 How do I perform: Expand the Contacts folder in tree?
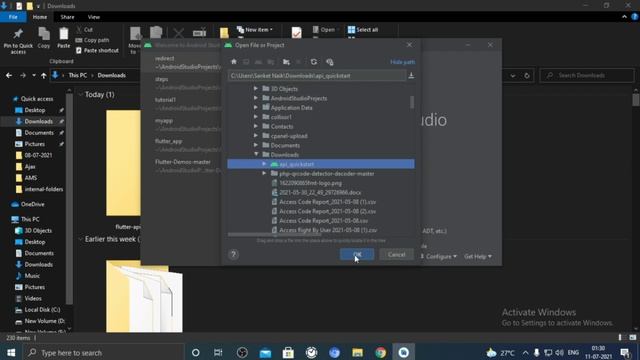pyautogui.click(x=256, y=126)
